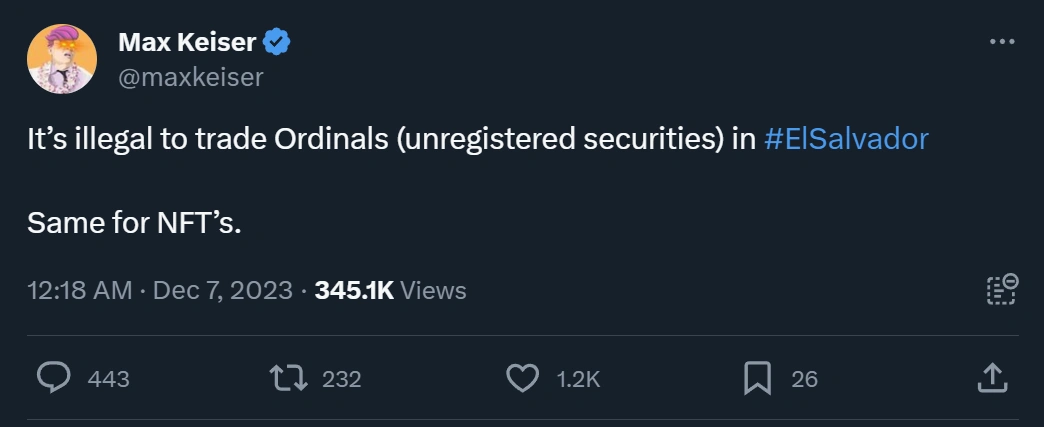Click the Max Keiser display name
This screenshot has width=1044, height=427.
(x=187, y=42)
